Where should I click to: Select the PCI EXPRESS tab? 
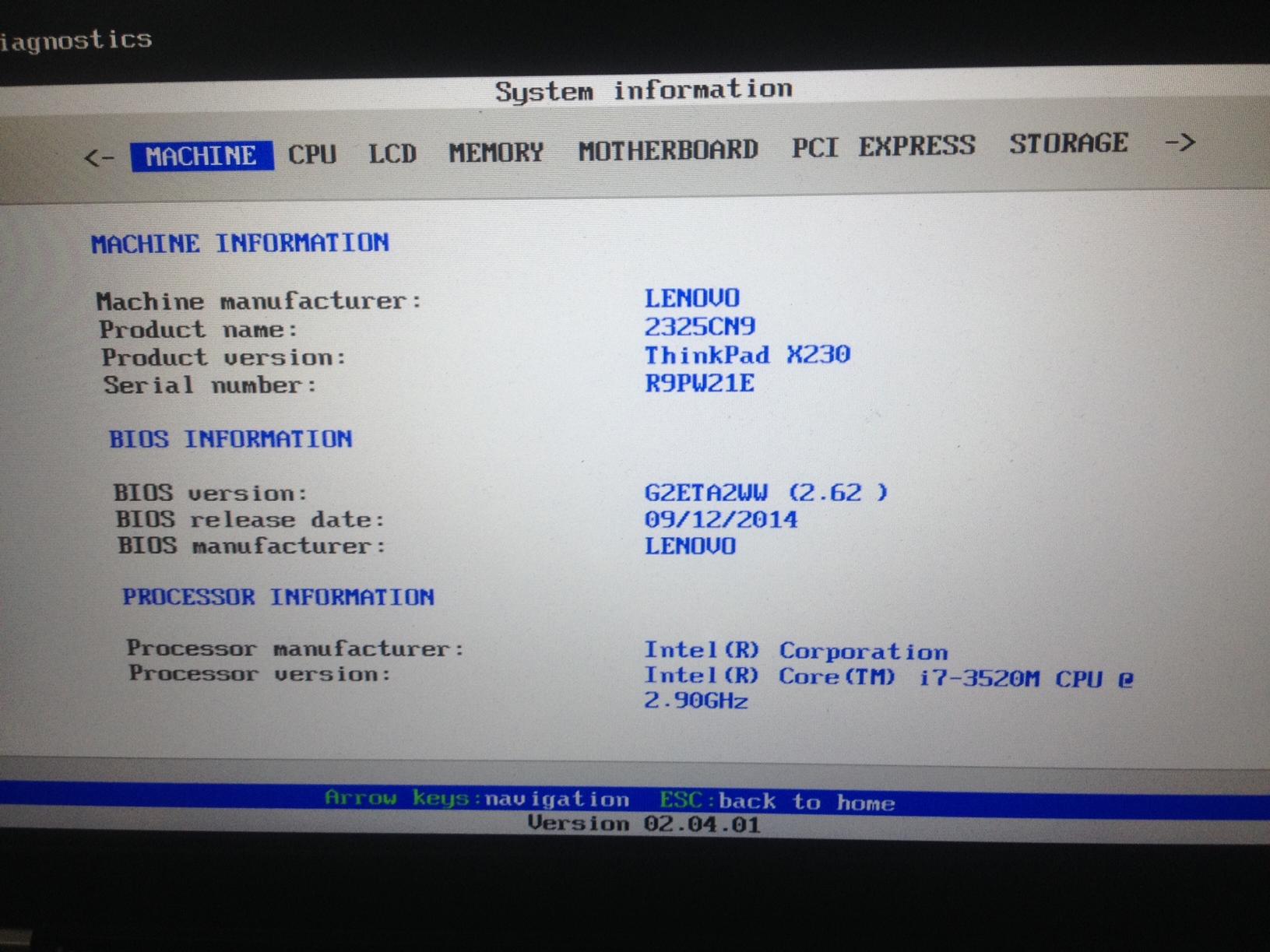[x=883, y=146]
